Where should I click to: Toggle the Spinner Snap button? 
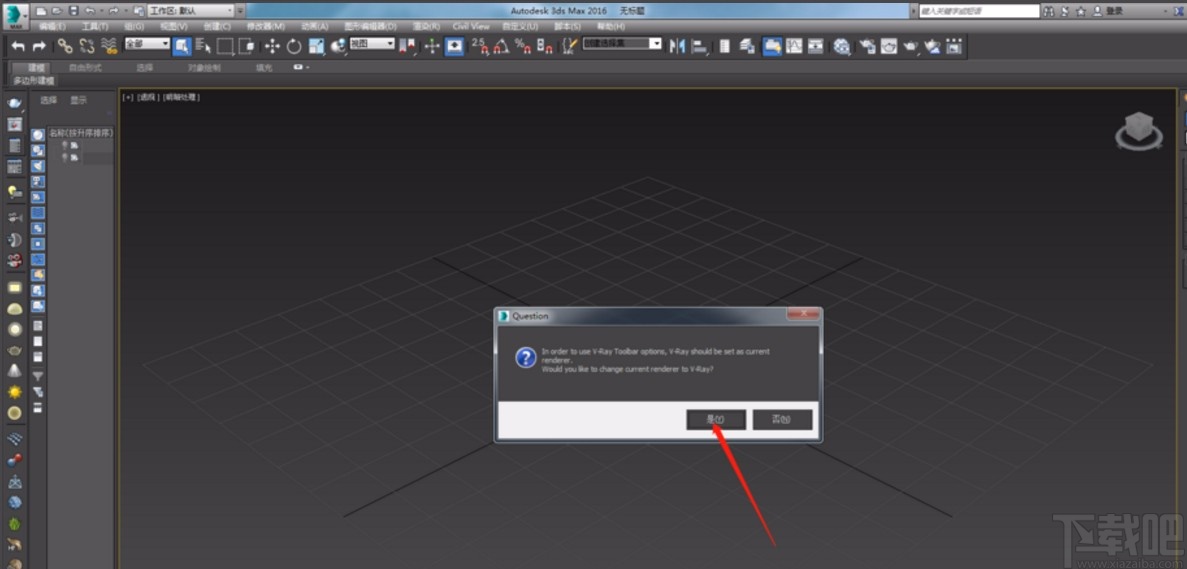pos(544,46)
